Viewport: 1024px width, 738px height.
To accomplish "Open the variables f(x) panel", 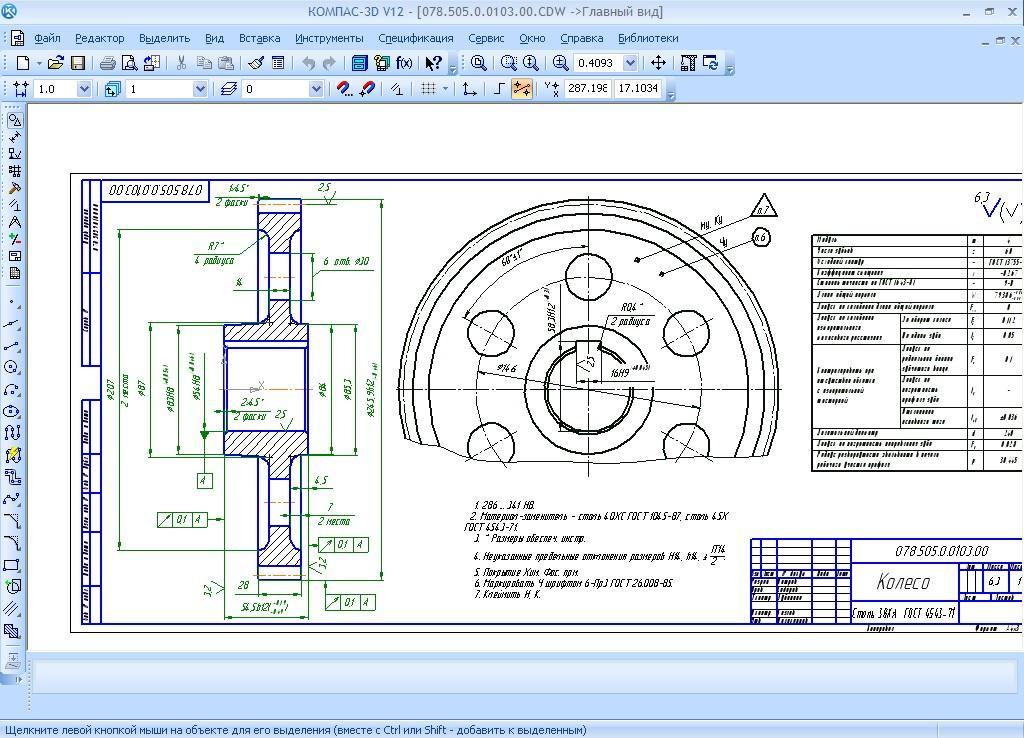I will pyautogui.click(x=404, y=63).
